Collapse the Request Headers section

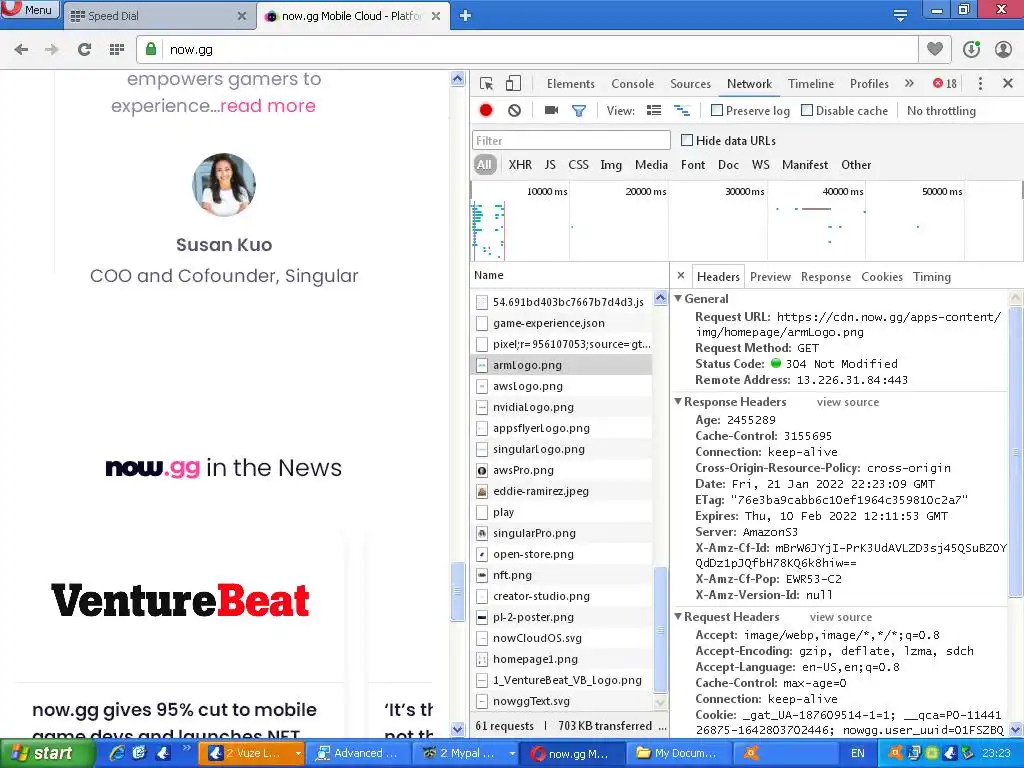678,616
